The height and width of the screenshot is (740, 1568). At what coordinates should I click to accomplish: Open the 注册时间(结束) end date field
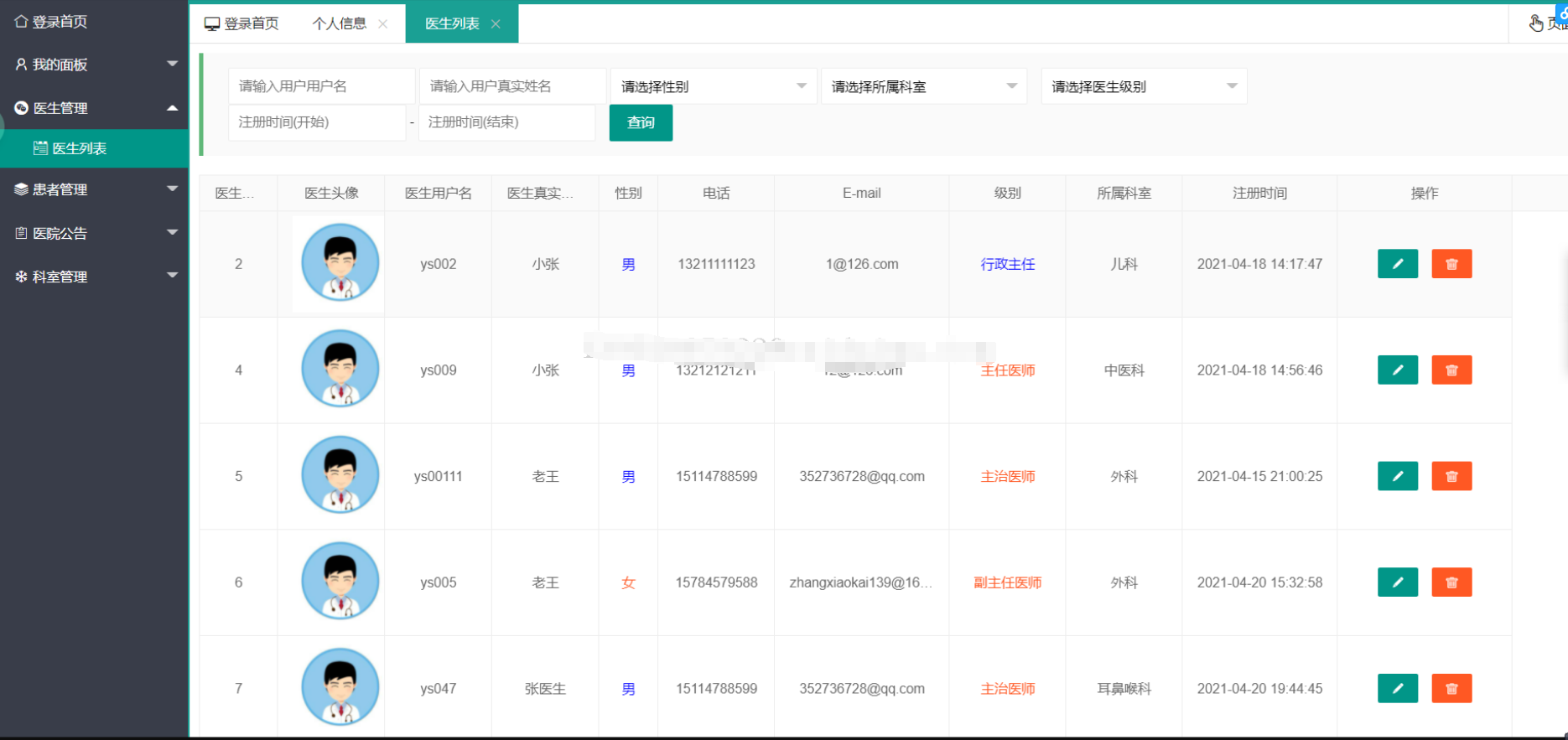pyautogui.click(x=506, y=122)
